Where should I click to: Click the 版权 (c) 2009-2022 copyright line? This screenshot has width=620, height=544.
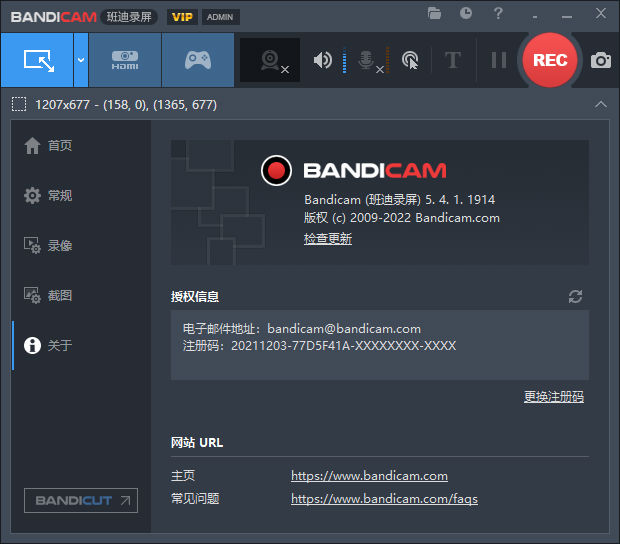click(402, 218)
